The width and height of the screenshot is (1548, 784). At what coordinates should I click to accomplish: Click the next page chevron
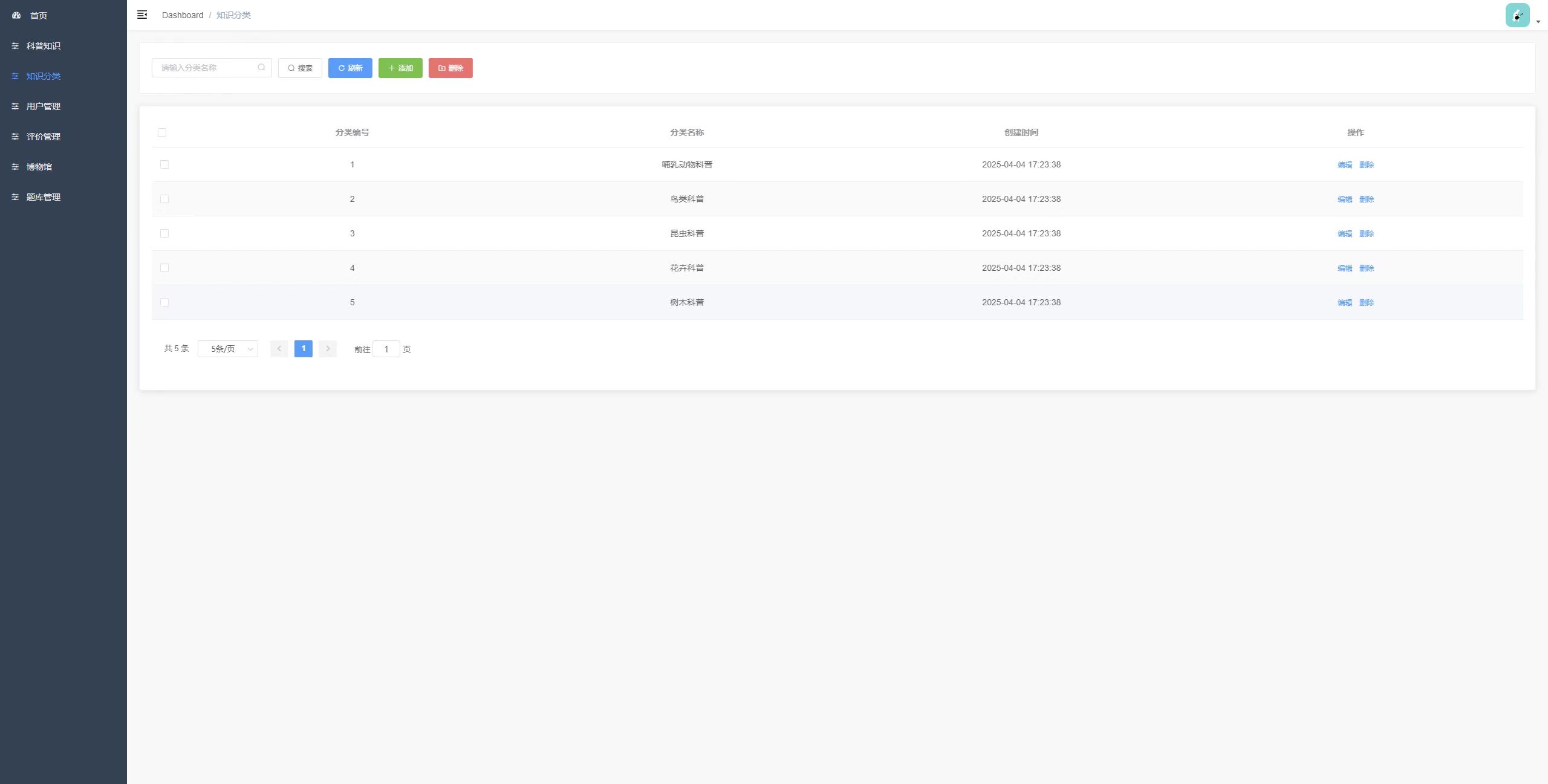[x=328, y=349]
